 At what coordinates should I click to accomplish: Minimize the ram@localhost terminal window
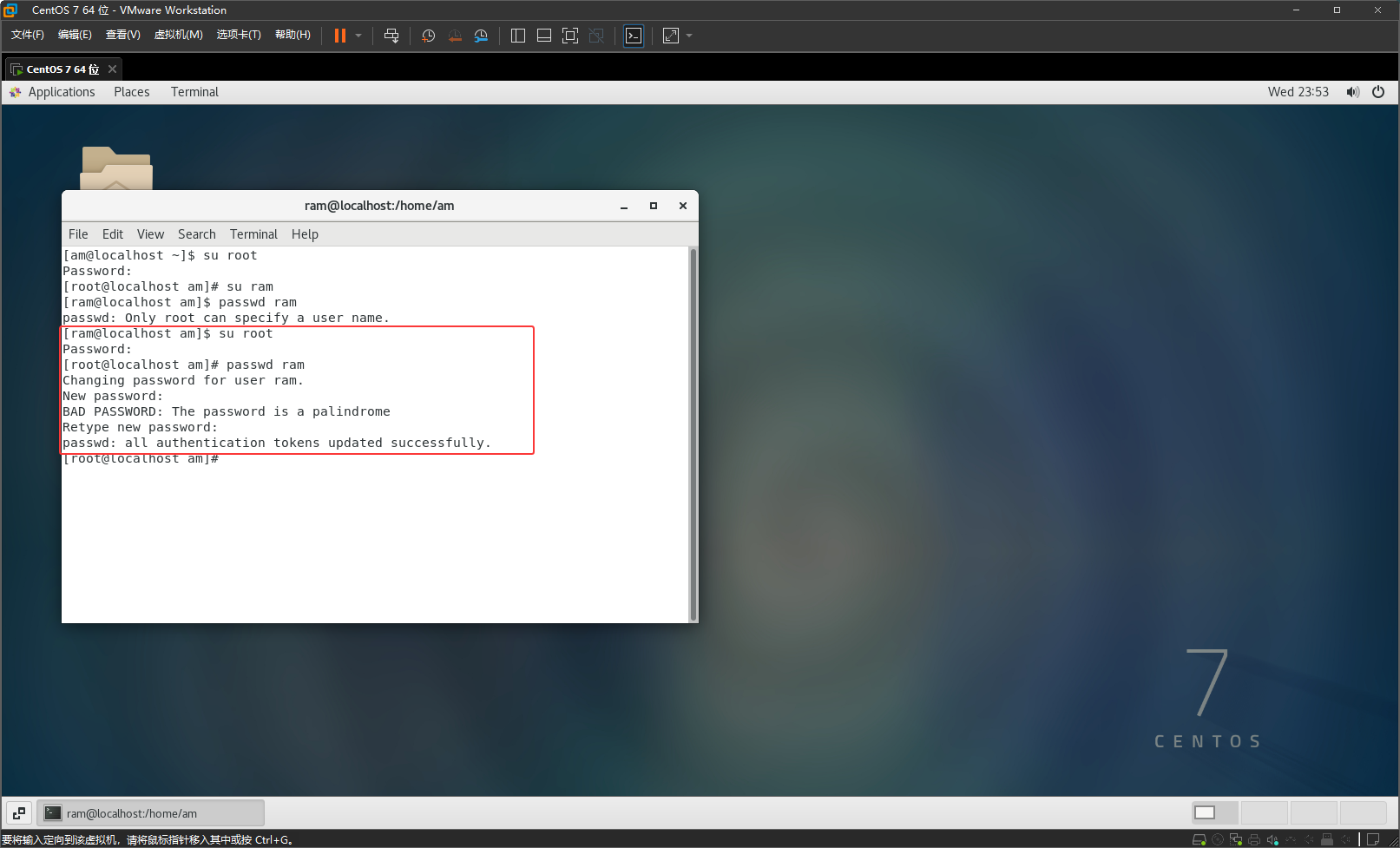coord(624,206)
